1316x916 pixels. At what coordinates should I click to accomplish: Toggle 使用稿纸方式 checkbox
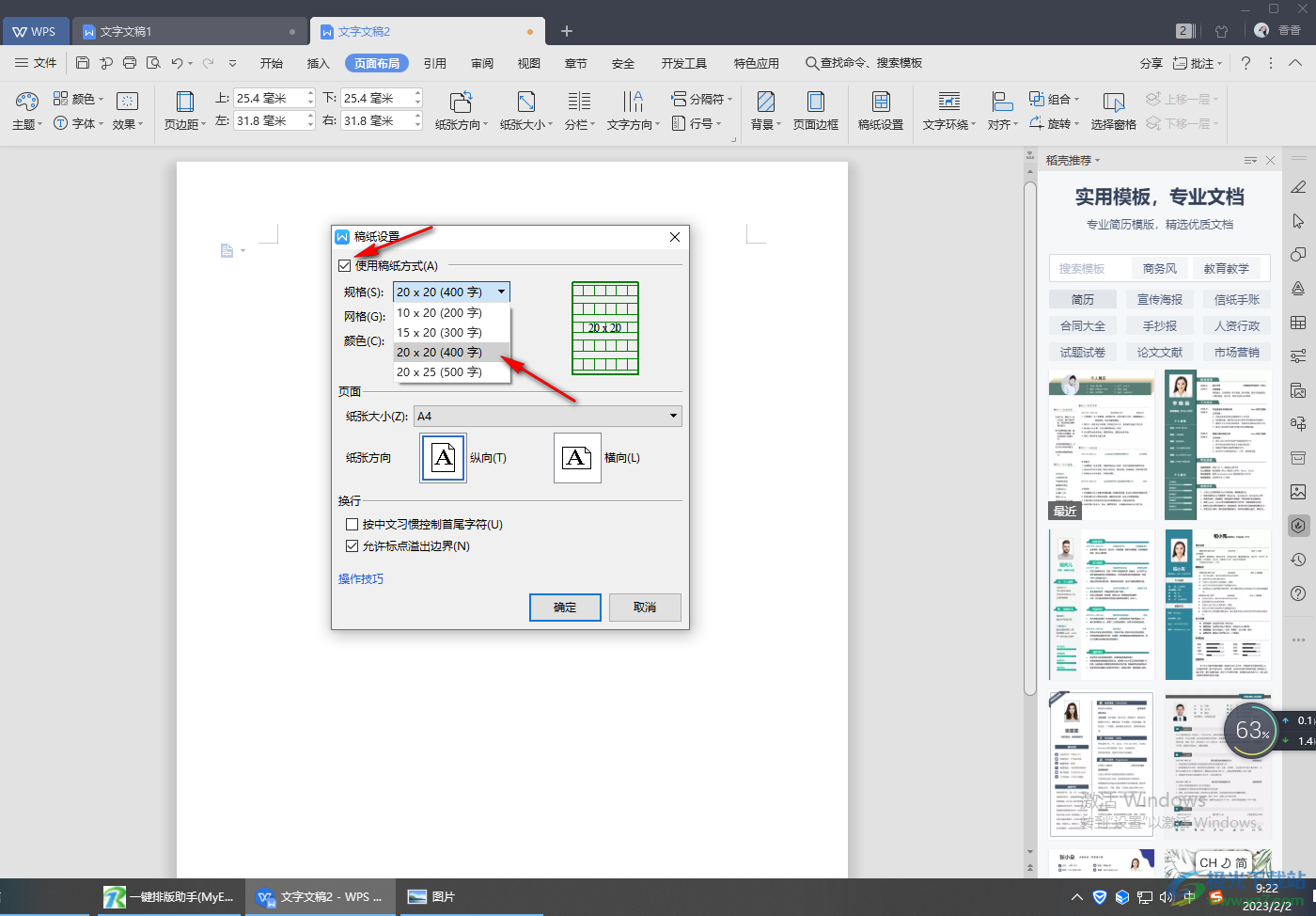coord(345,266)
